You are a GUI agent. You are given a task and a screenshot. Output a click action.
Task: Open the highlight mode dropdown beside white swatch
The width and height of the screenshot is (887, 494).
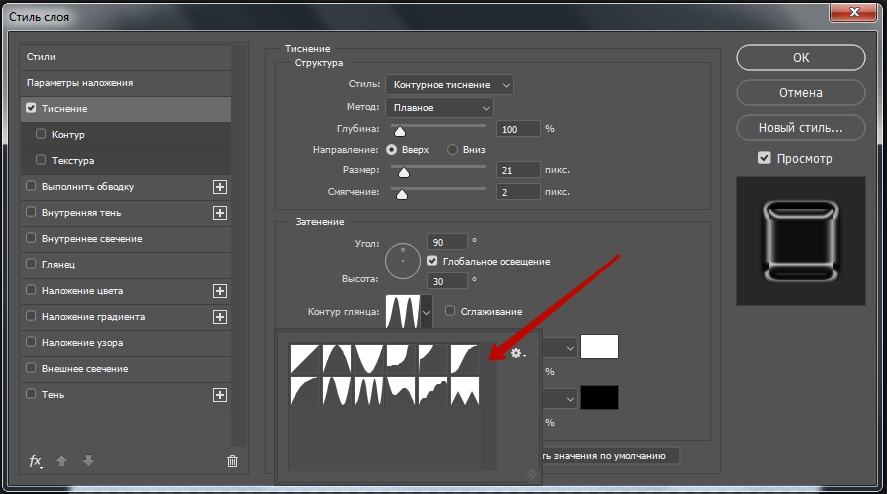(561, 347)
